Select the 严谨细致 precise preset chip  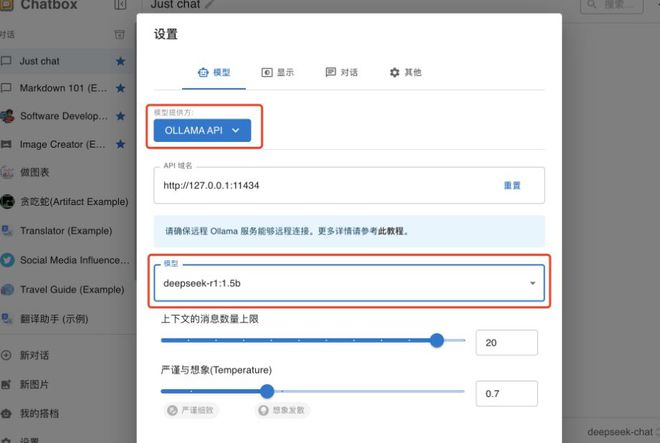[191, 410]
